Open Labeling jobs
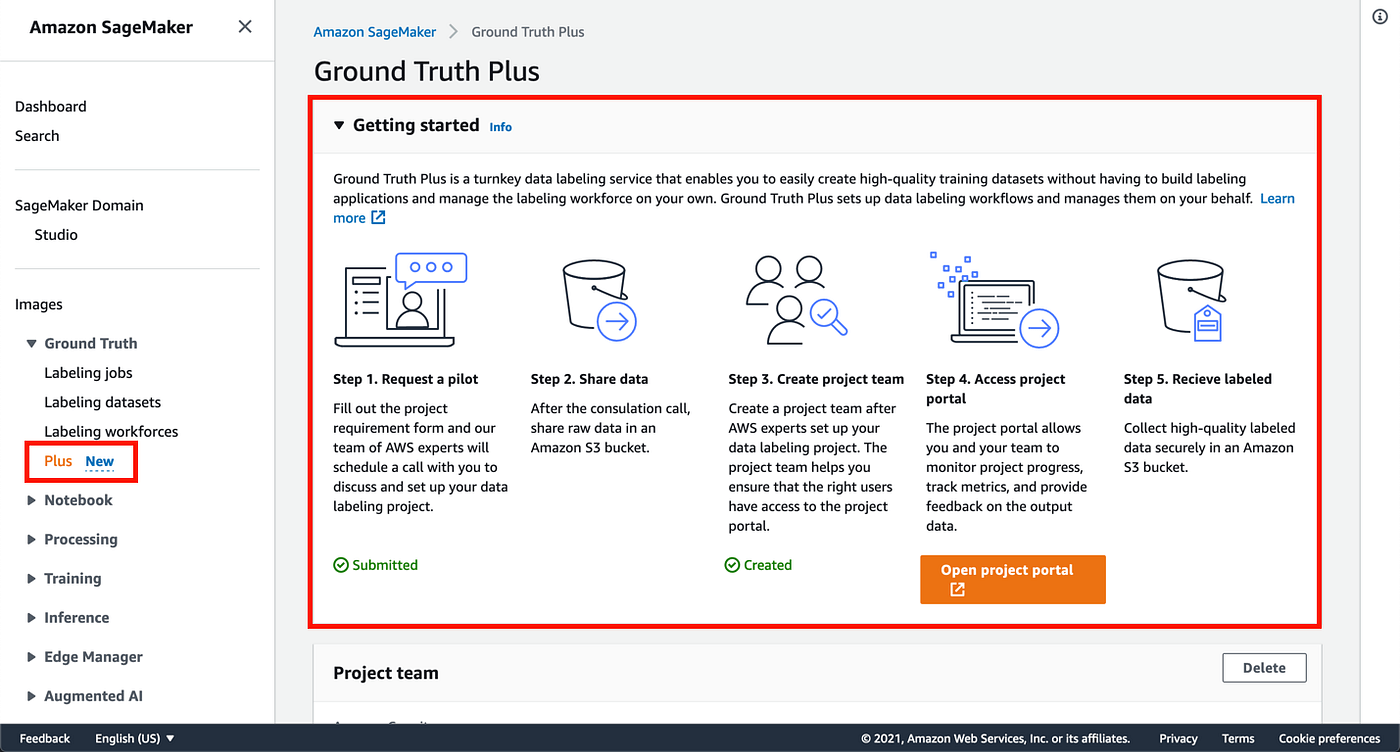 pyautogui.click(x=88, y=373)
